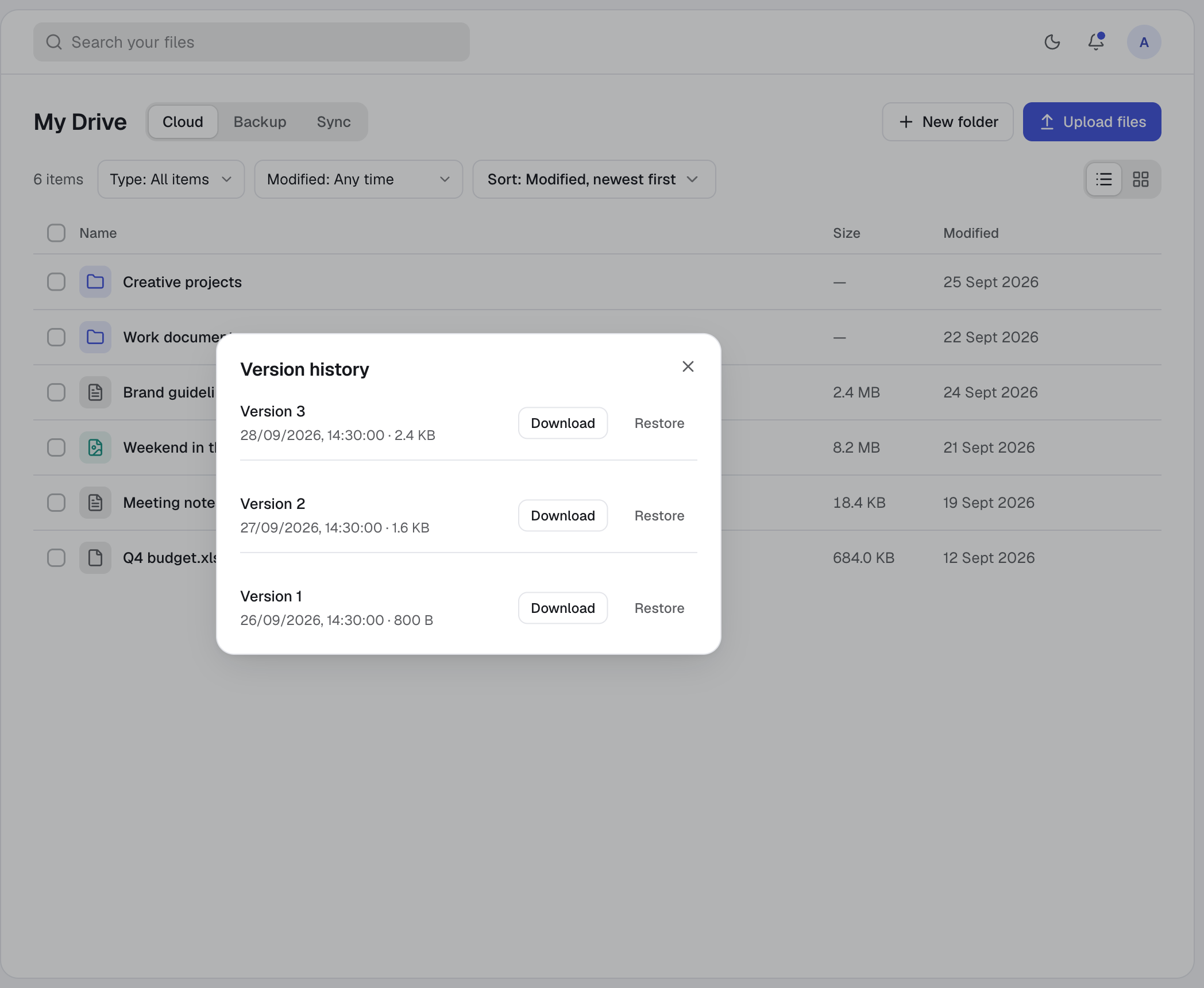
Task: Check the Meeting notes row
Action: (x=56, y=503)
